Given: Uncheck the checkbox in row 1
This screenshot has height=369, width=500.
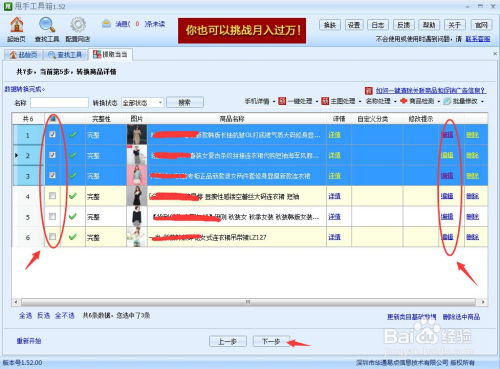Looking at the screenshot, I should coord(52,135).
